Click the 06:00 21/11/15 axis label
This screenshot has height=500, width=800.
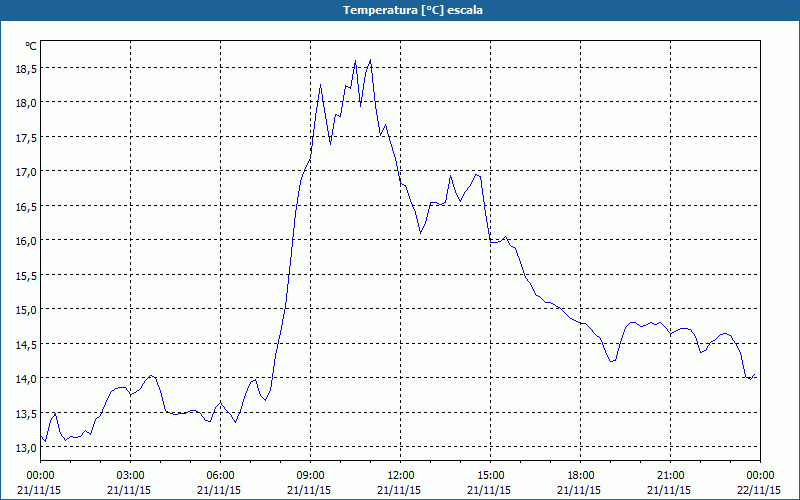coord(219,483)
